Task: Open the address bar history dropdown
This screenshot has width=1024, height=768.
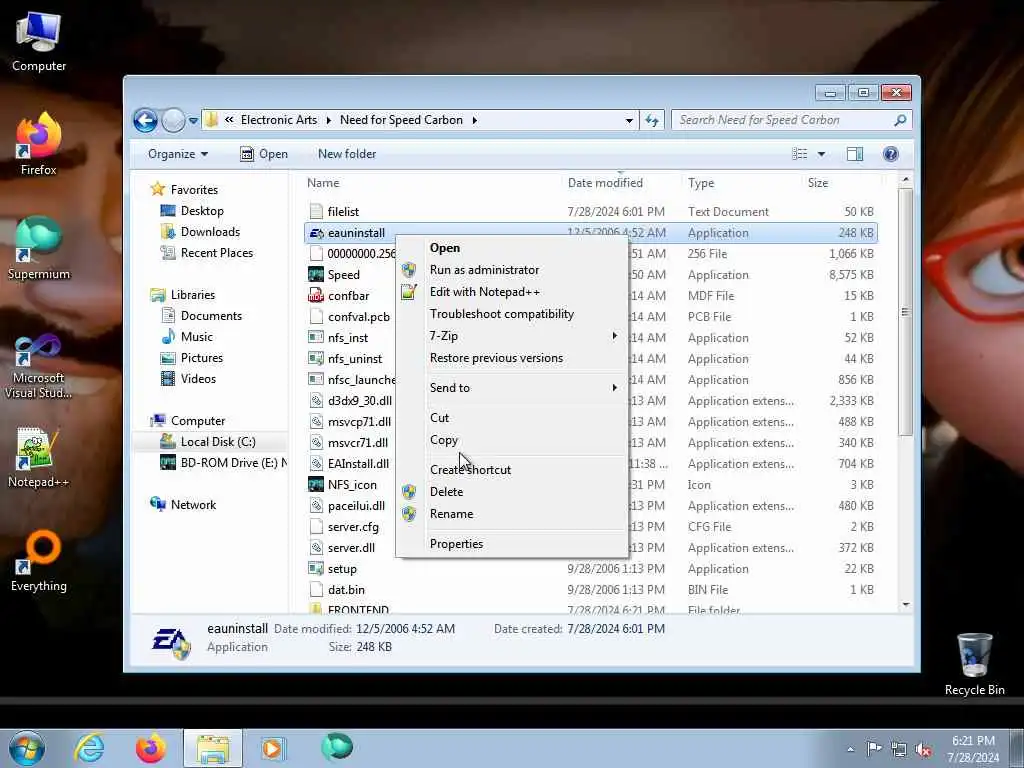Action: pos(629,120)
